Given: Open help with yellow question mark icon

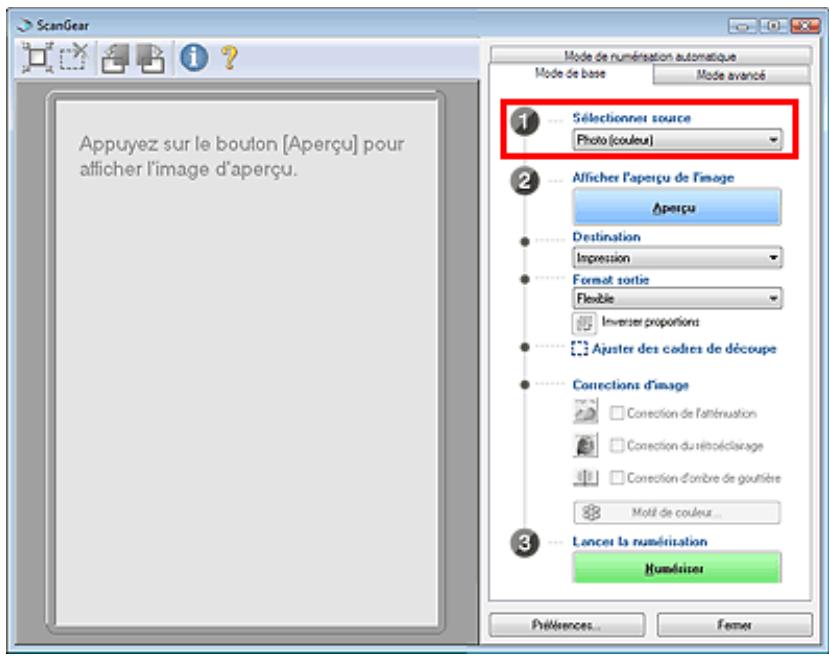Looking at the screenshot, I should [x=229, y=57].
